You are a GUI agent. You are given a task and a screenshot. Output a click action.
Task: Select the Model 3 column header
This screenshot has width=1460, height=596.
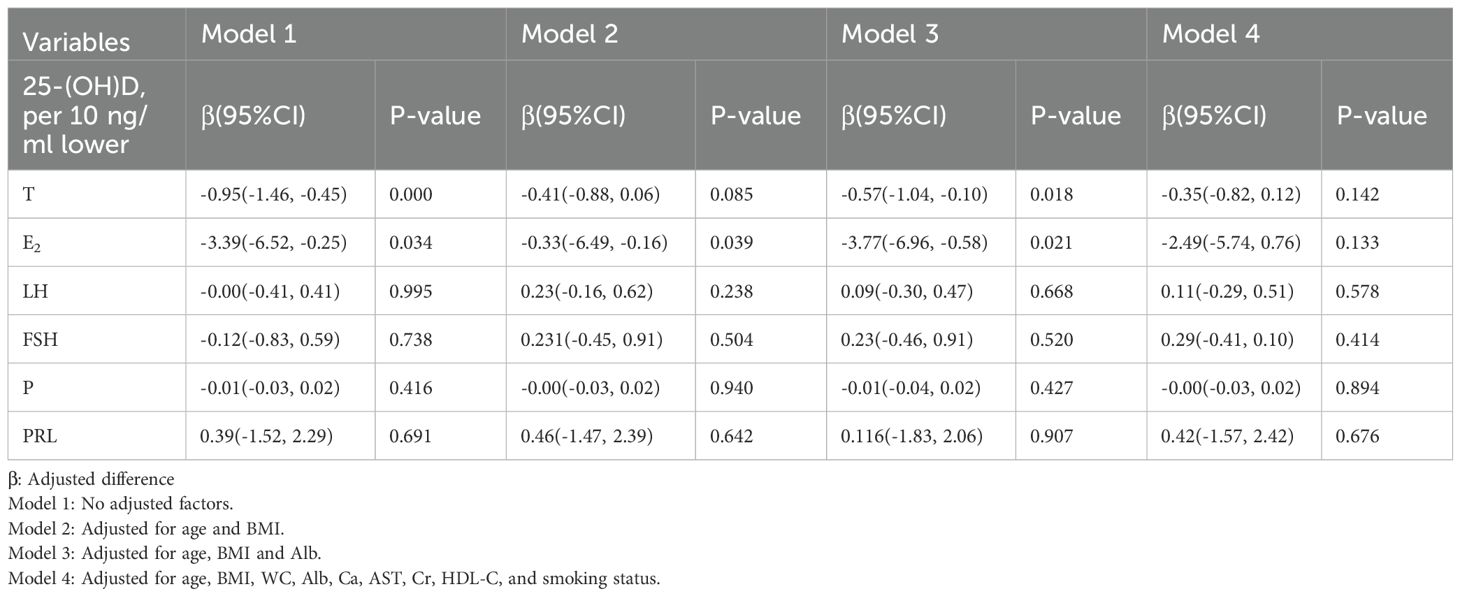click(890, 33)
